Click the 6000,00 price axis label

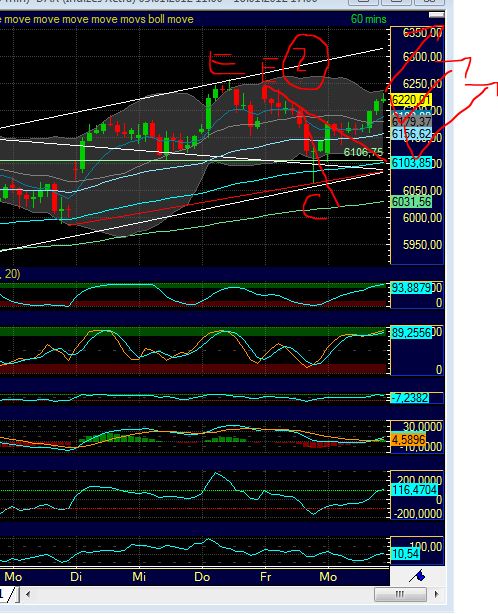[422, 217]
